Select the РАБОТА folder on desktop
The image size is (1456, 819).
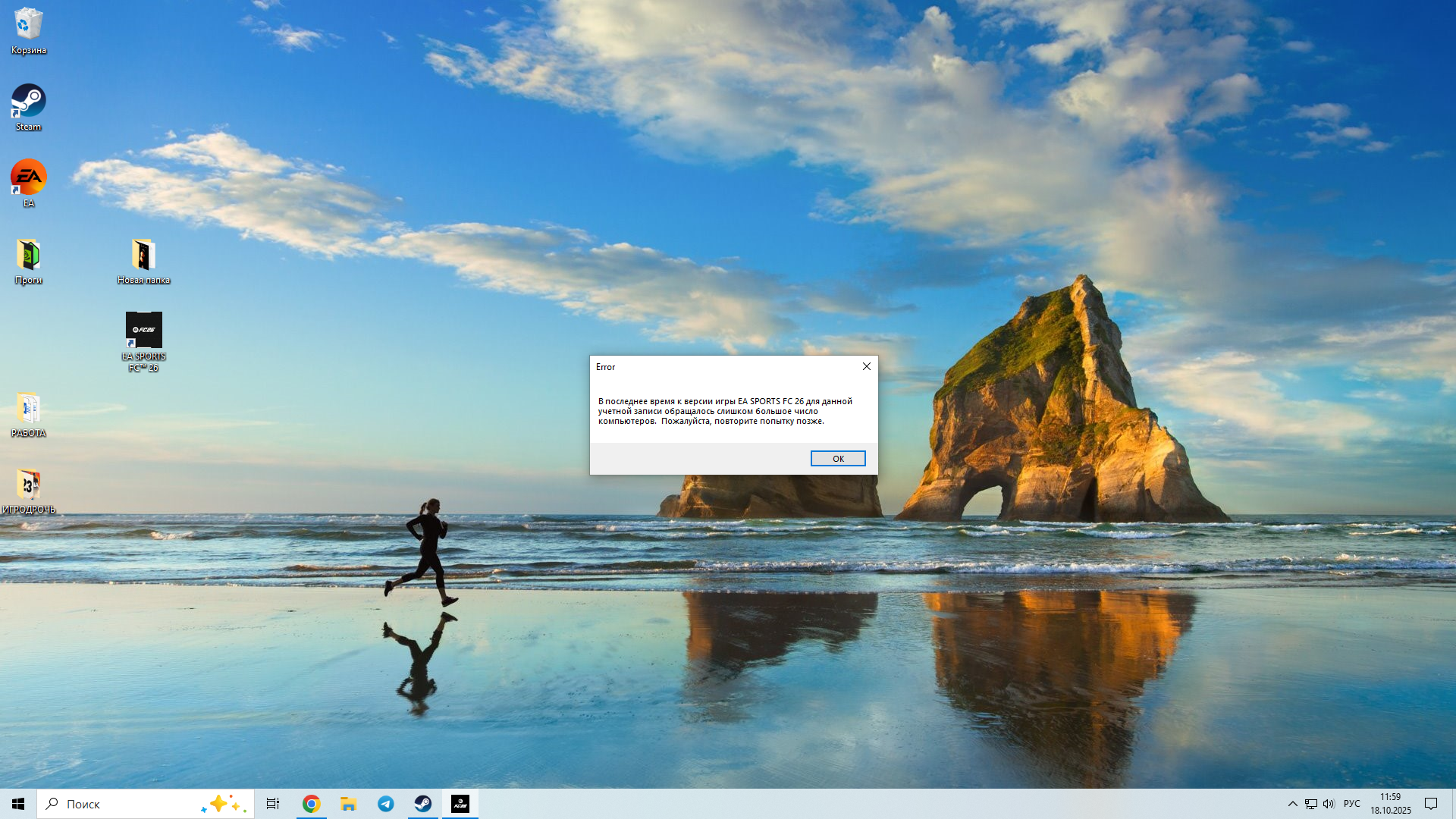[x=28, y=415]
